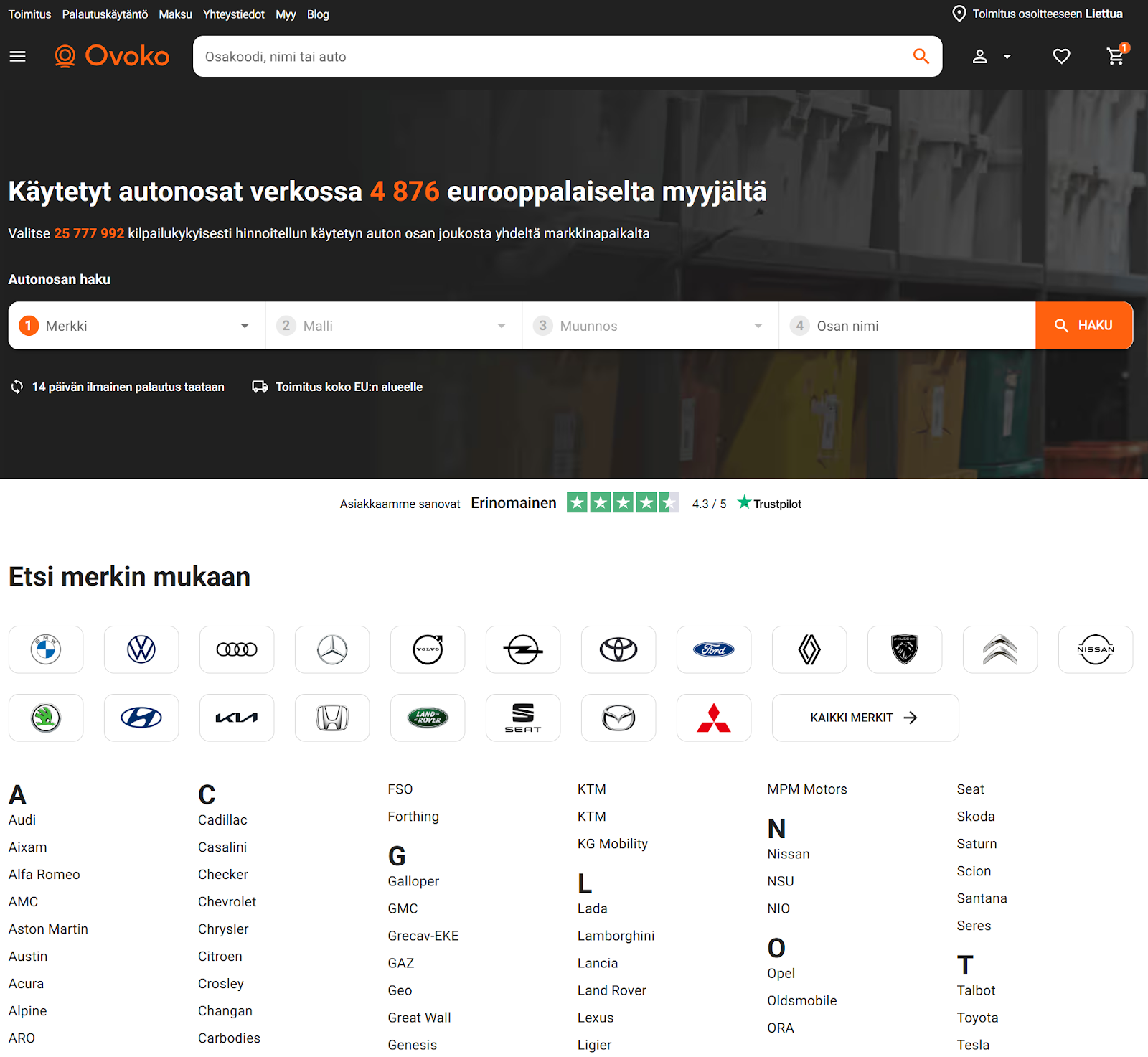1148x1057 pixels.
Task: Select the Audi rings logo
Action: (237, 649)
